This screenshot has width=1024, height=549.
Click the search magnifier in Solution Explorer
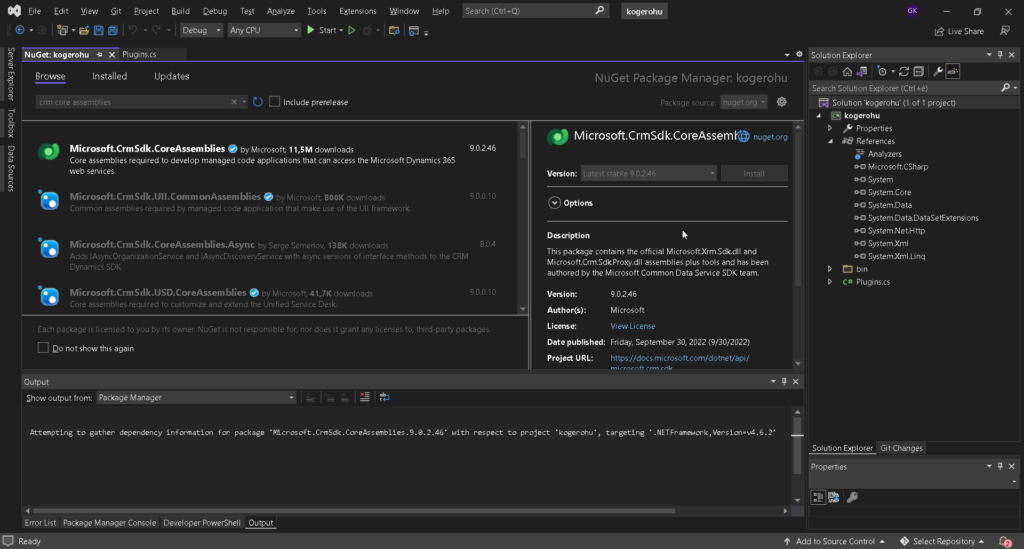[1006, 88]
